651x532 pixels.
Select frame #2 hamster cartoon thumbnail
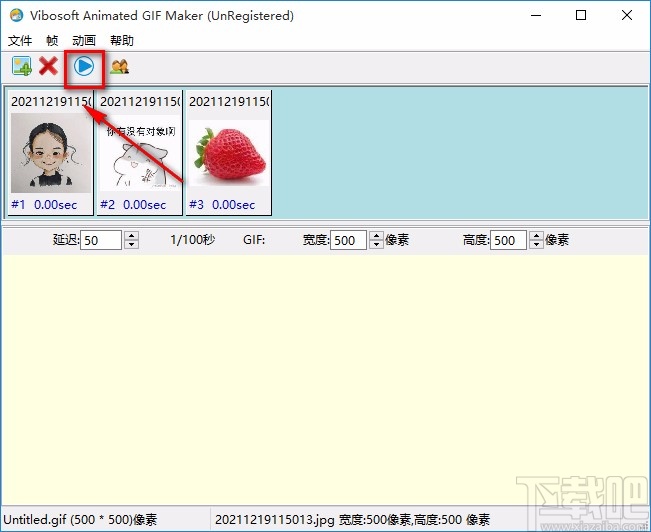[140, 155]
